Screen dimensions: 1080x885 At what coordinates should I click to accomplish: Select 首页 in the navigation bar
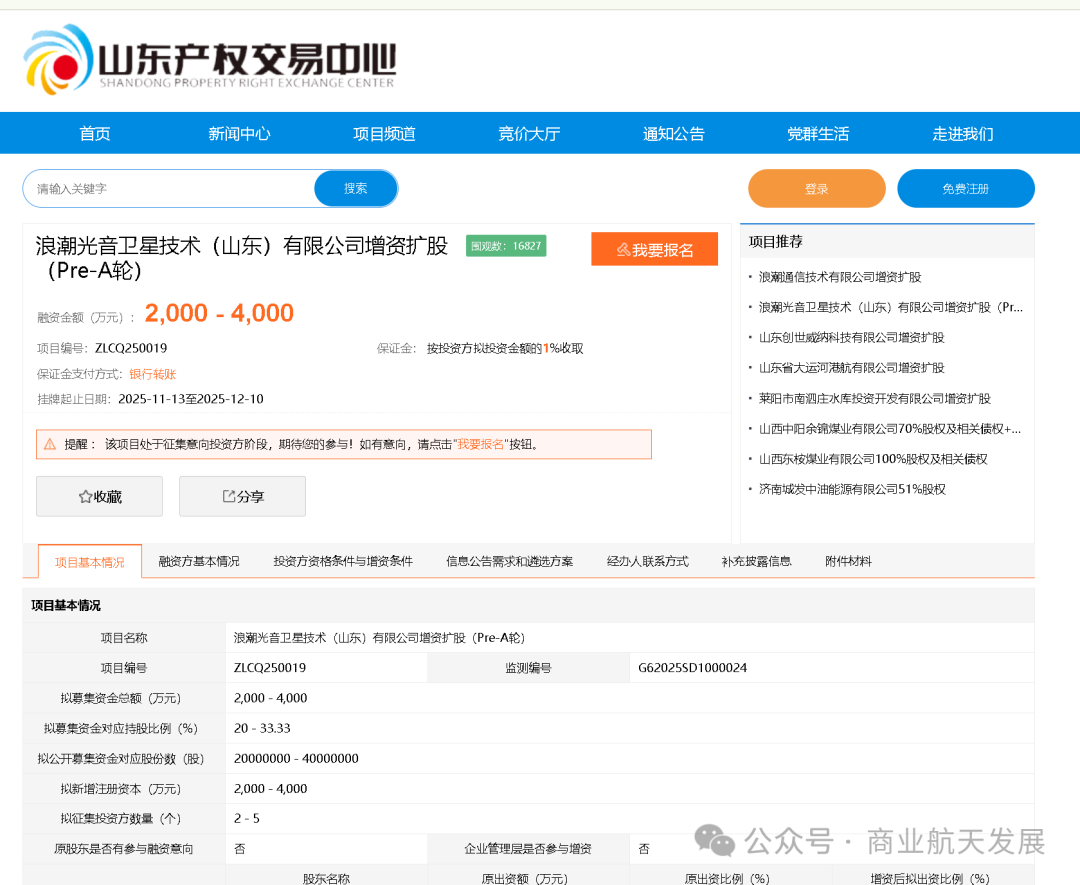pos(94,132)
